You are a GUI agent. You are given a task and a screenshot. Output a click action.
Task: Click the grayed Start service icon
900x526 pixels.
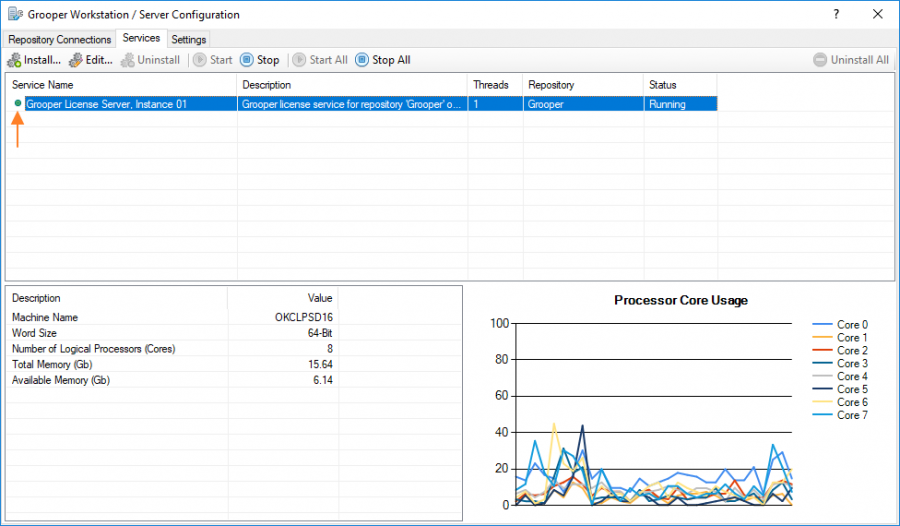[199, 60]
